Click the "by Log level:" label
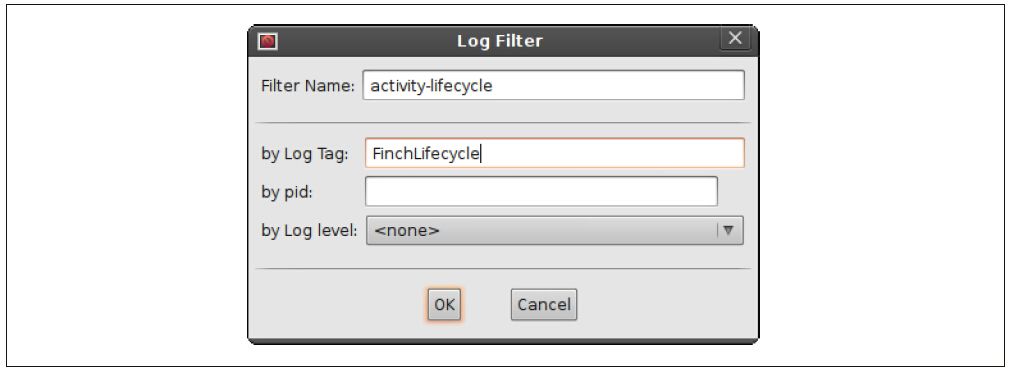This screenshot has height=373, width=1013. tap(309, 230)
